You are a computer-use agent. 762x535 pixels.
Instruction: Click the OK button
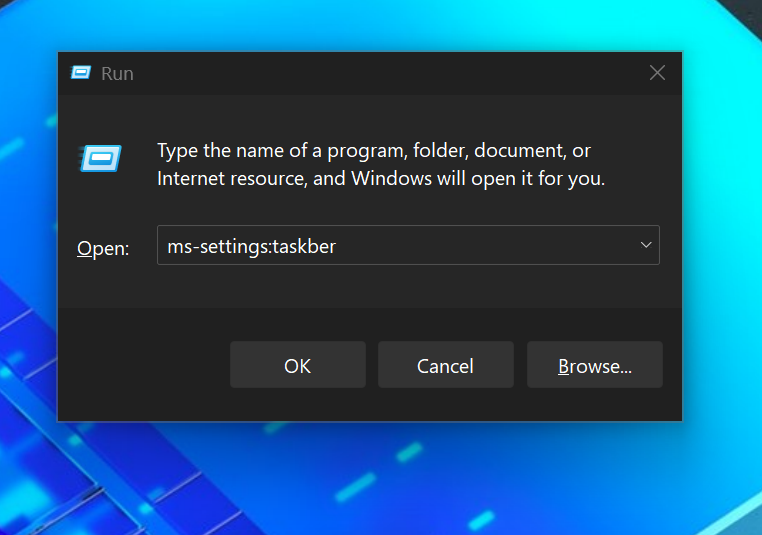click(x=297, y=365)
